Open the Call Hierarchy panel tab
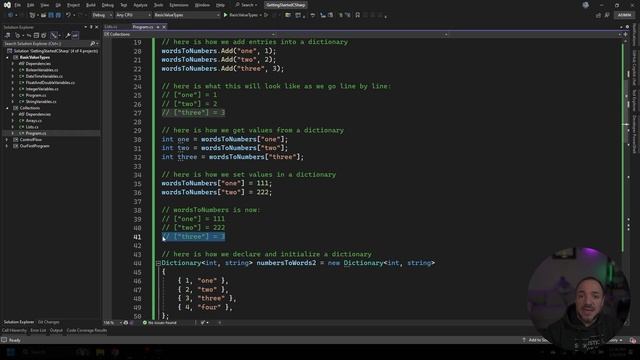The height and width of the screenshot is (360, 640). coord(14,331)
